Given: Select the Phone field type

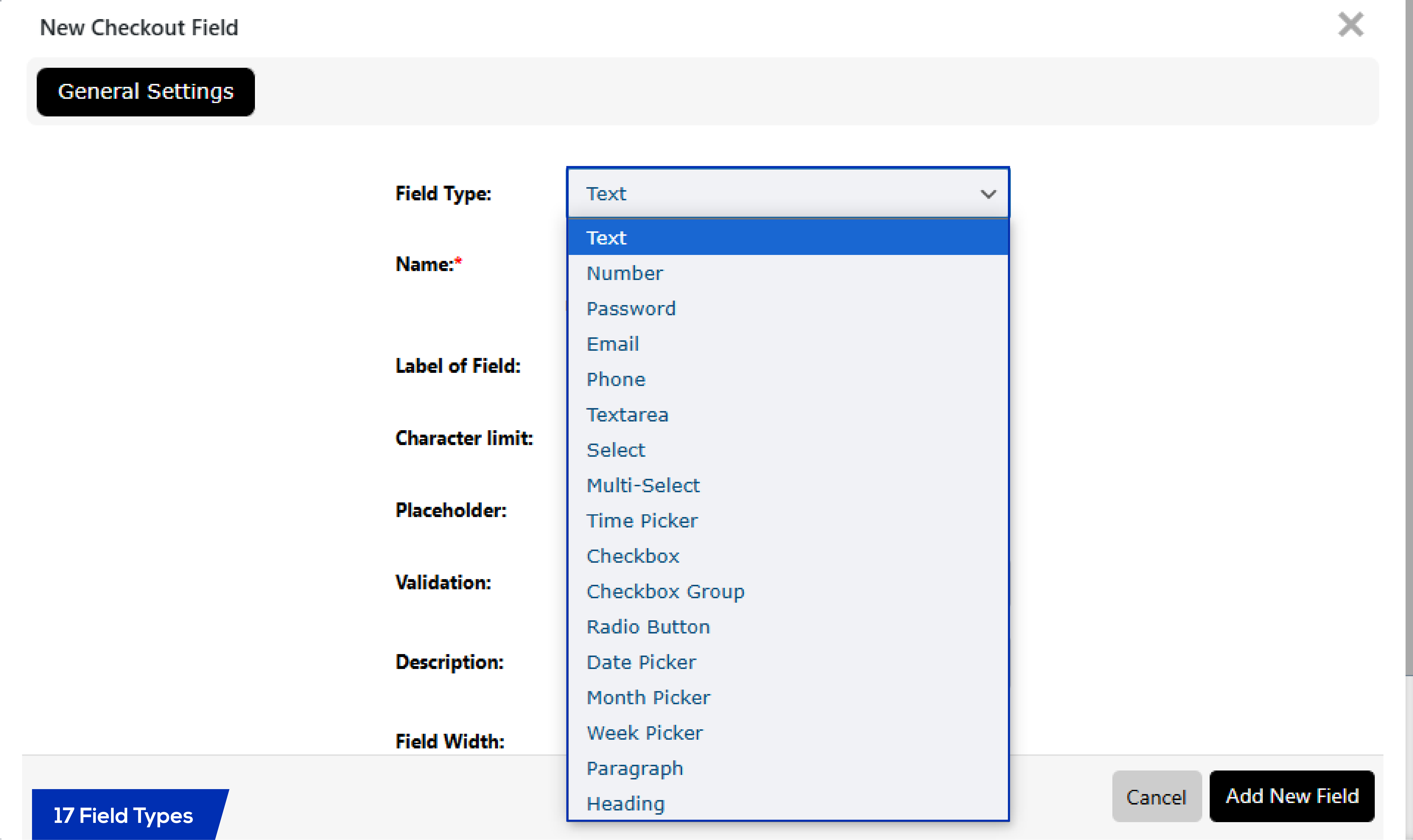Looking at the screenshot, I should pos(787,379).
